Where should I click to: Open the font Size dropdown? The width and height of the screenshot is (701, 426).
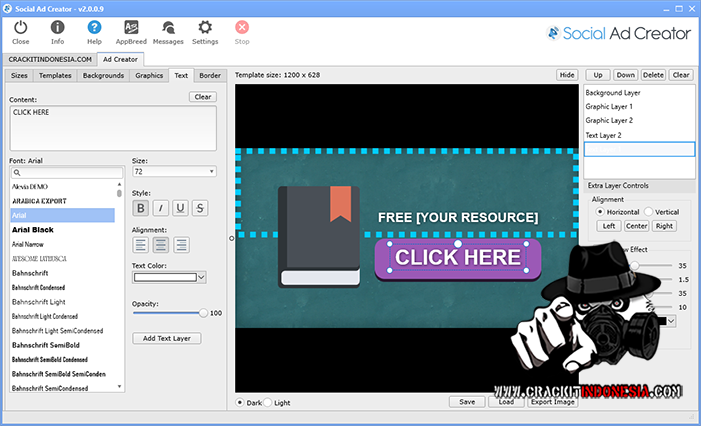(x=174, y=172)
